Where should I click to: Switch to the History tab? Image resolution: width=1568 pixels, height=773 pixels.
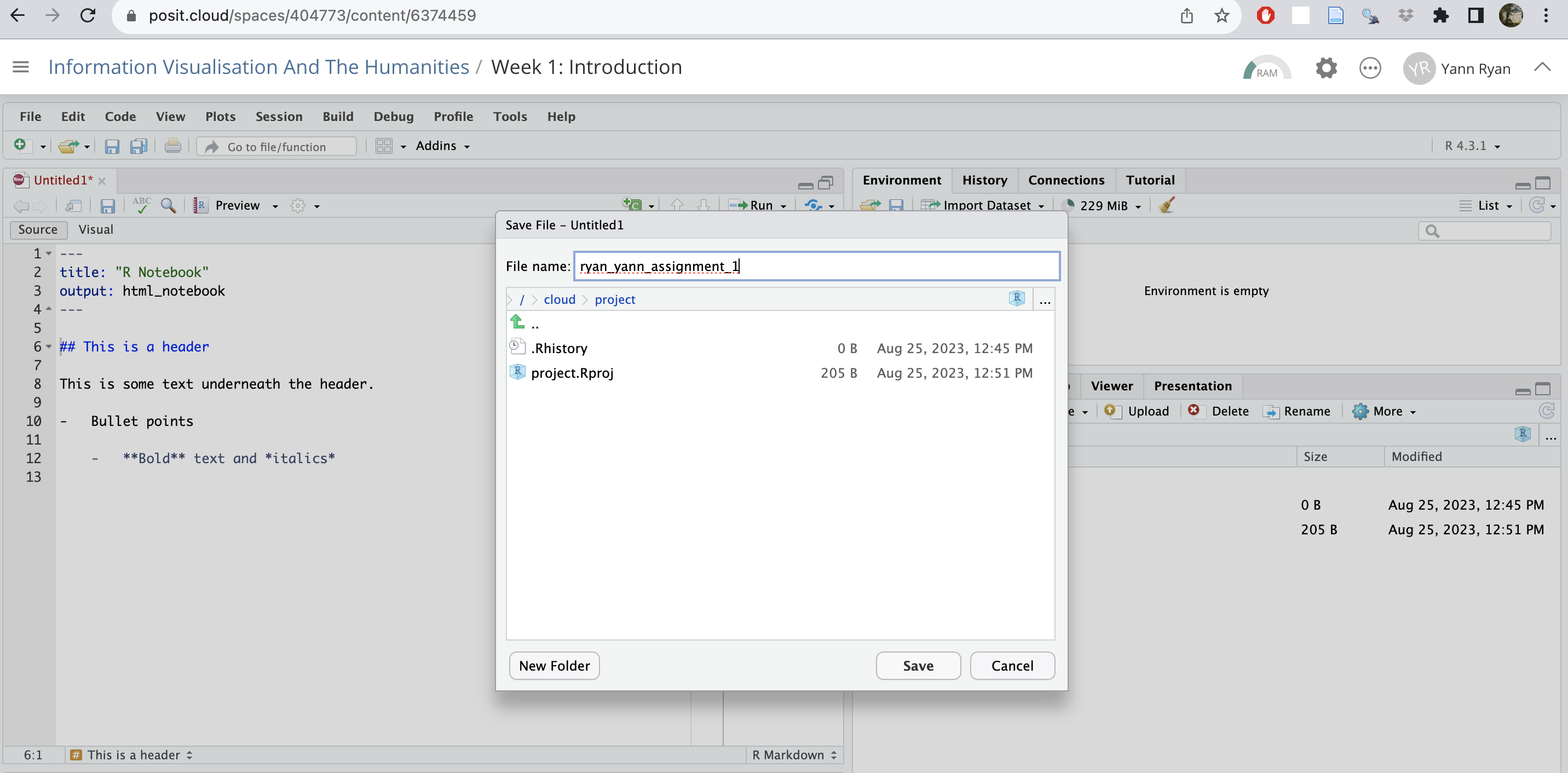pos(984,180)
